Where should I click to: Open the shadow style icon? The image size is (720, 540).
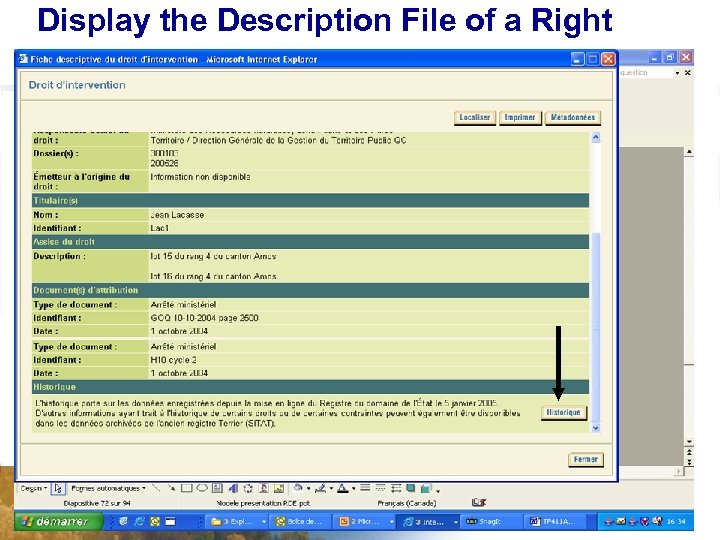[411, 488]
